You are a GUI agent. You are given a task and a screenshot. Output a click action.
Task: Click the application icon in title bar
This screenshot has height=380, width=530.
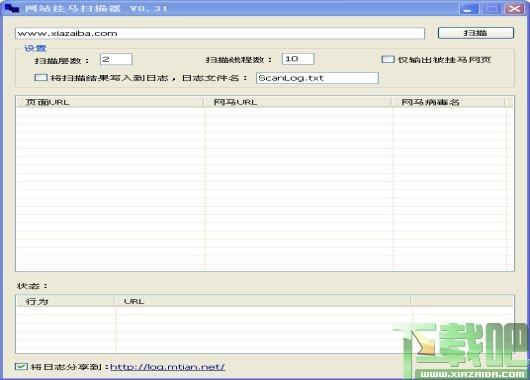coord(12,8)
